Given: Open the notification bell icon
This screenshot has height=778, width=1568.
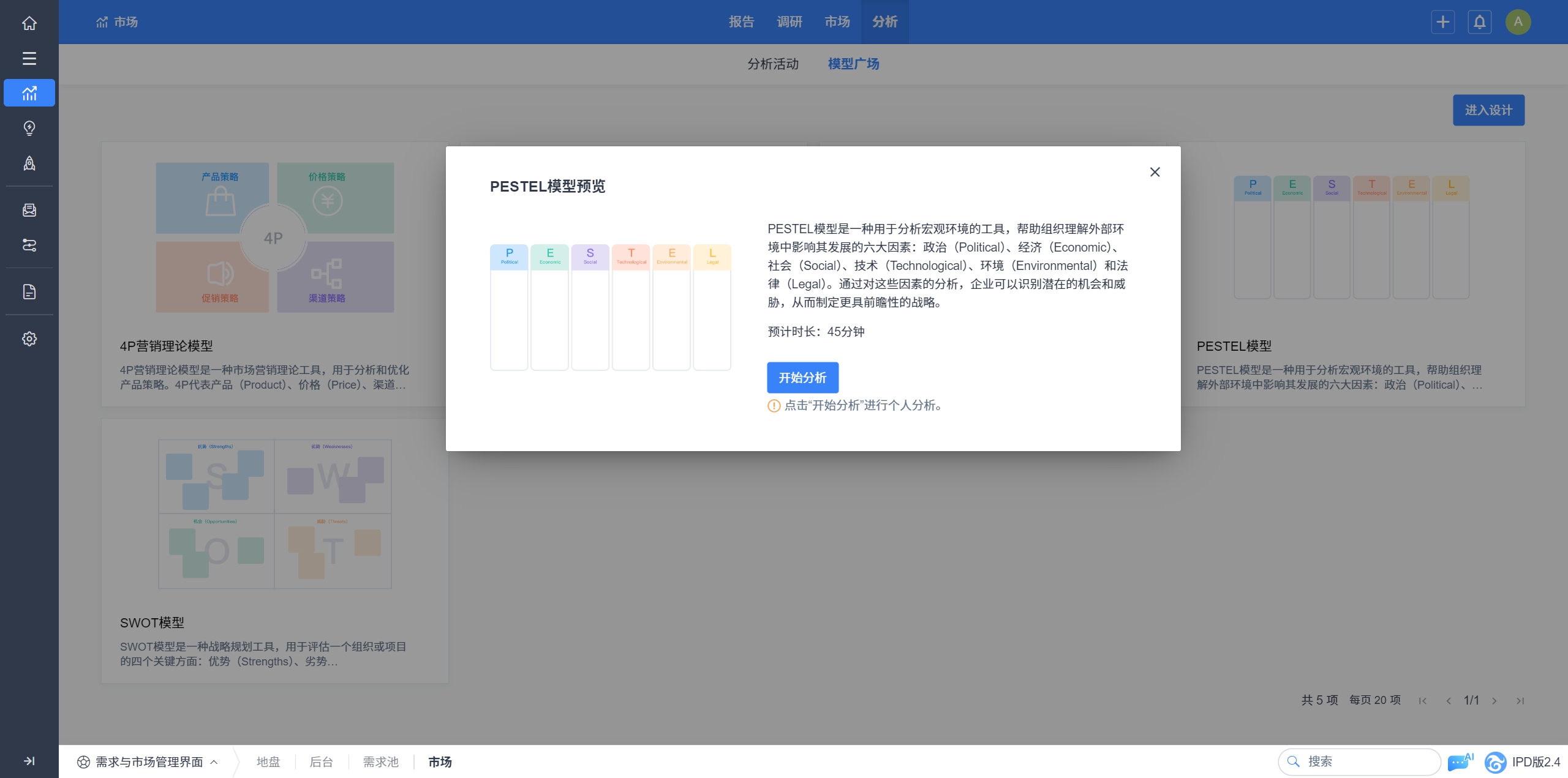Looking at the screenshot, I should (x=1479, y=22).
